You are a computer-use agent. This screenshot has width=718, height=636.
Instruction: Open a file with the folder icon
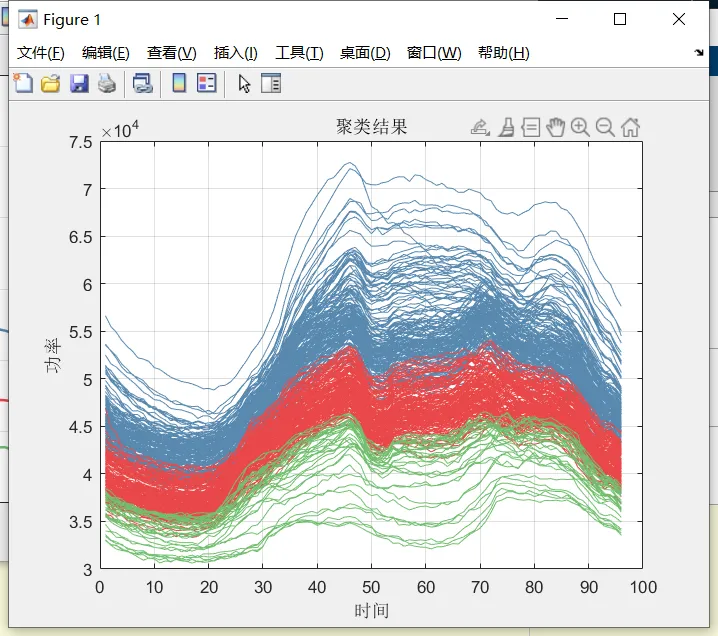[x=50, y=83]
